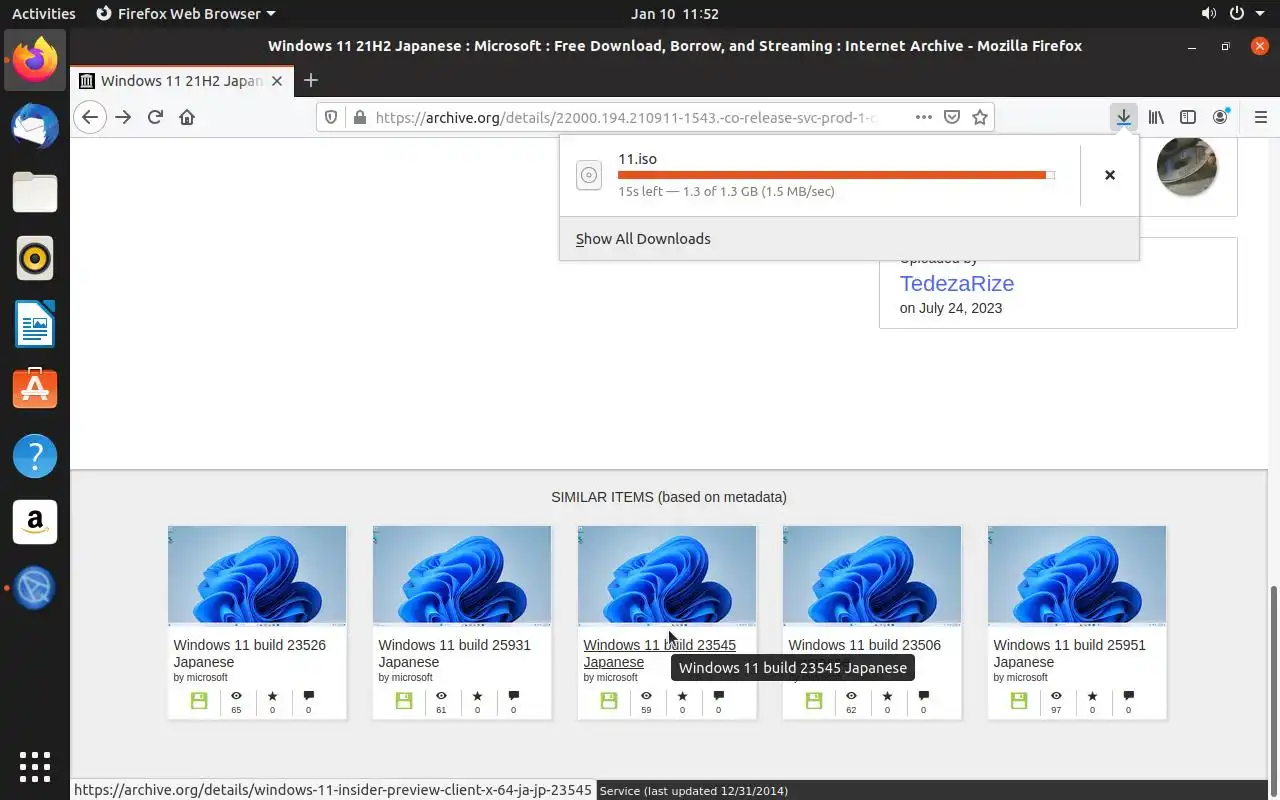
Task: Open TedezaRize uploader profile
Action: click(957, 283)
